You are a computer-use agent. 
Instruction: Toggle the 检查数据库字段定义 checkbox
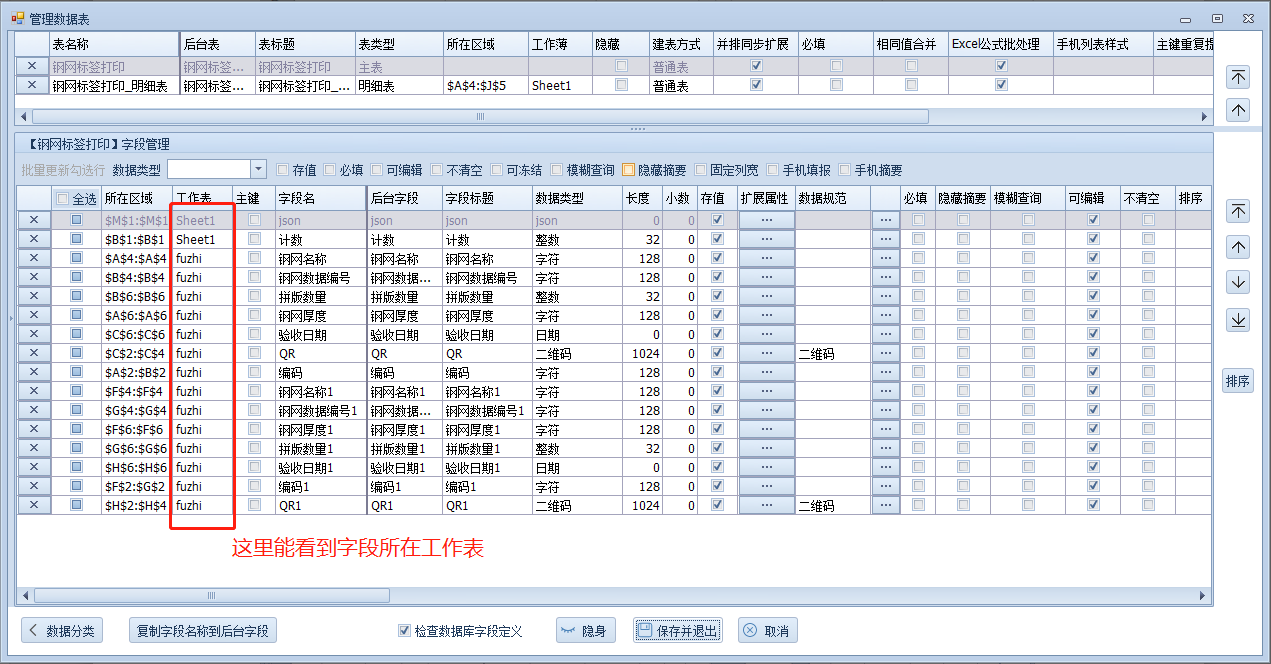click(404, 631)
